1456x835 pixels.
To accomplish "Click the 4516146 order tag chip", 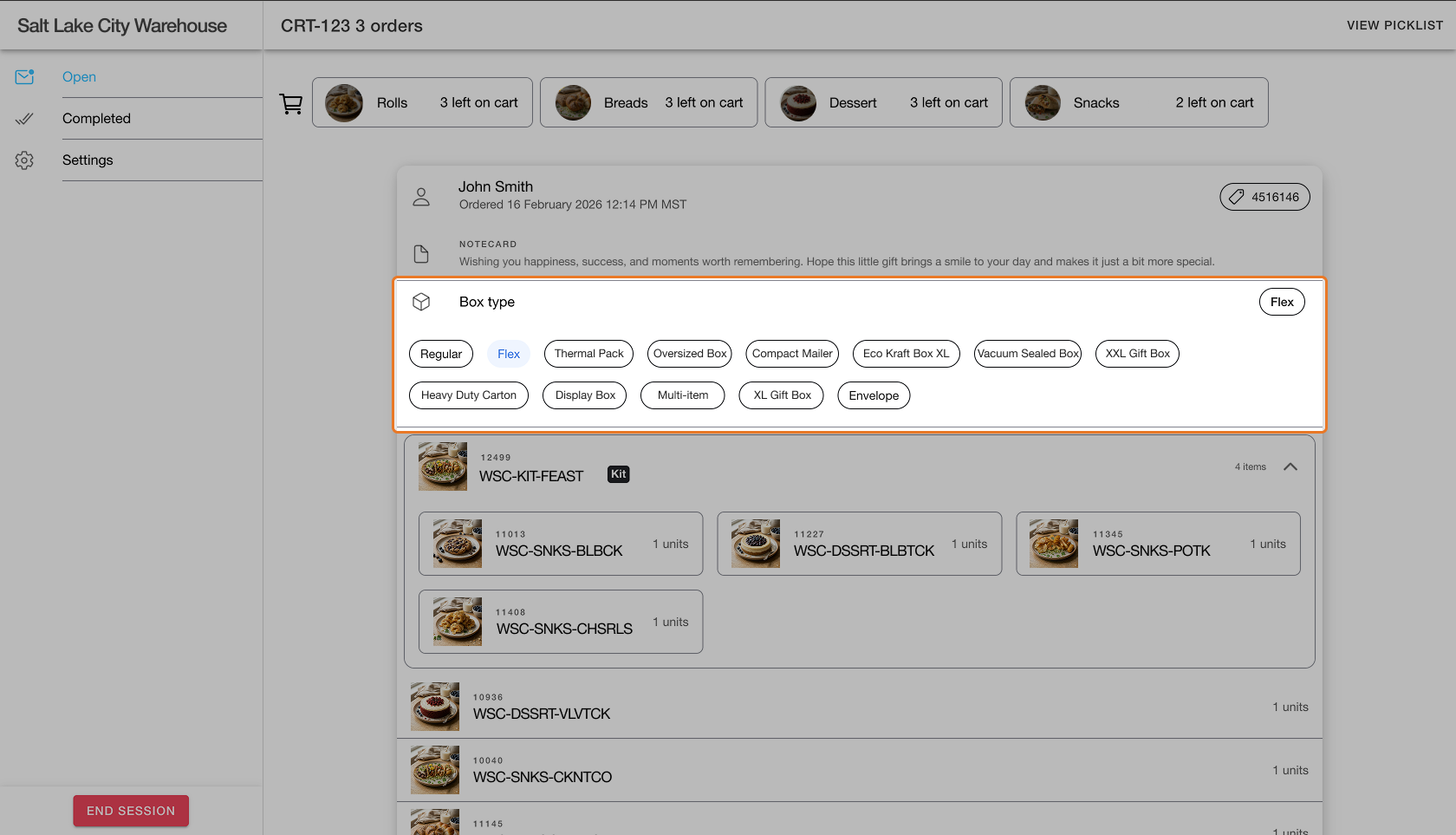I will [1264, 197].
